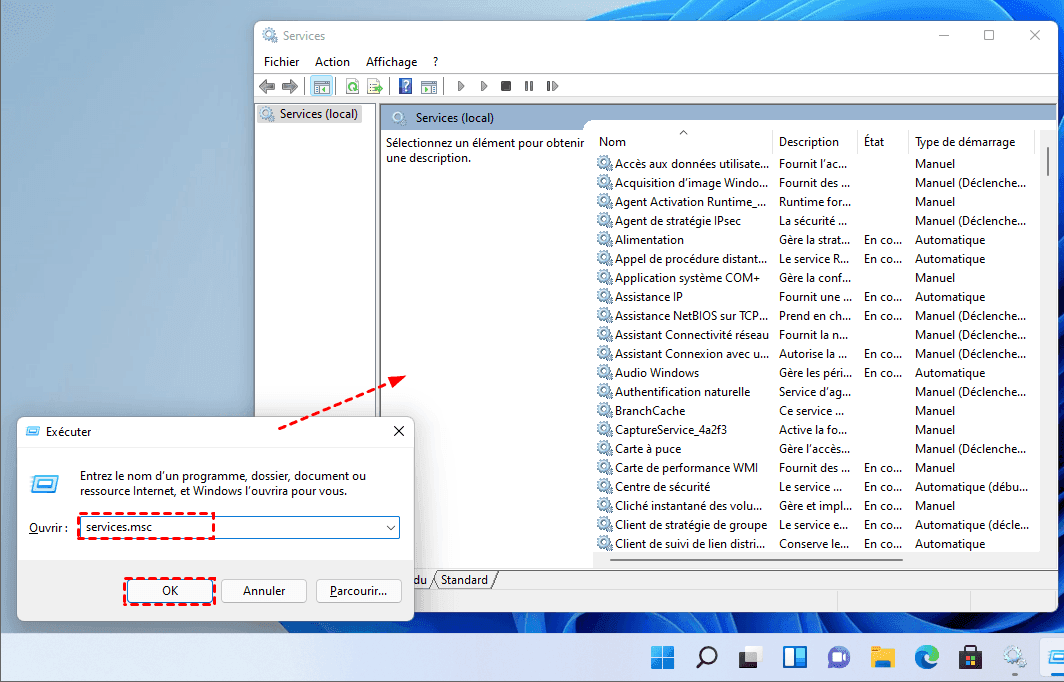Open Microsoft Edge from the taskbar

927,657
